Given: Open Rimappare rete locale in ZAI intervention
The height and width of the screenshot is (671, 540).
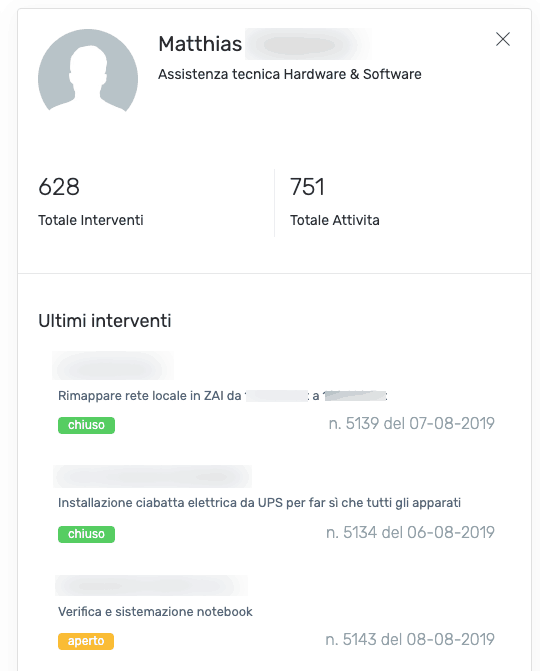Looking at the screenshot, I should [x=223, y=396].
